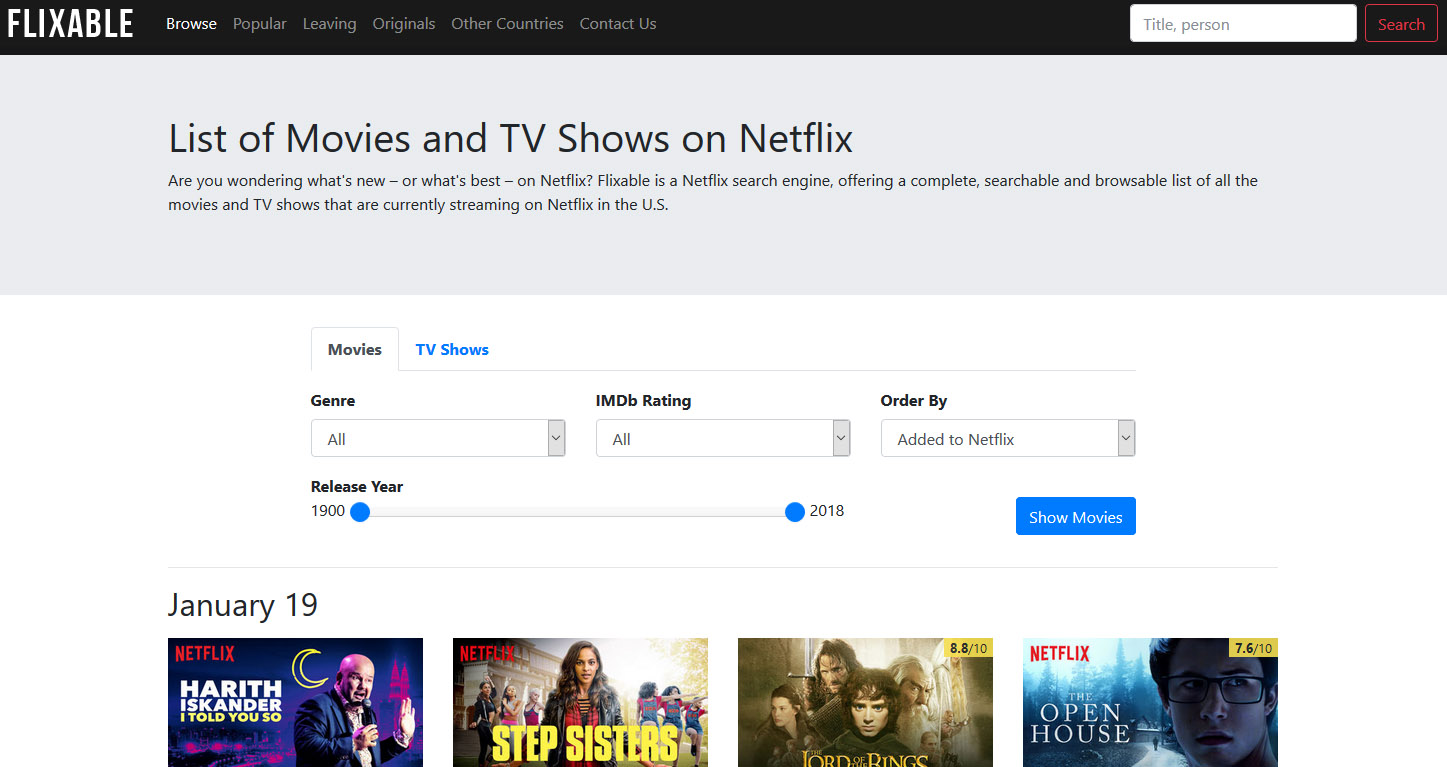The height and width of the screenshot is (767, 1447).
Task: Click The Open House thumbnail
Action: [1150, 702]
